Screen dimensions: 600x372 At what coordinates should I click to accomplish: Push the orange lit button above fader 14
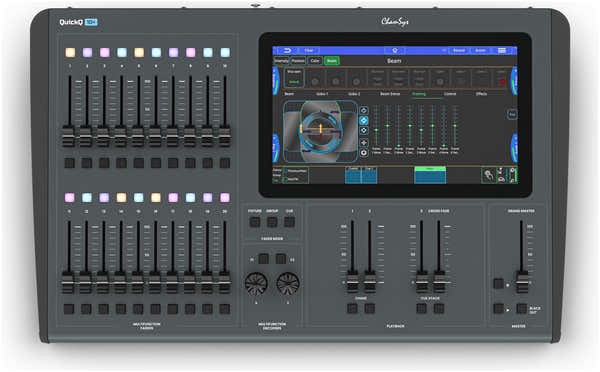121,197
